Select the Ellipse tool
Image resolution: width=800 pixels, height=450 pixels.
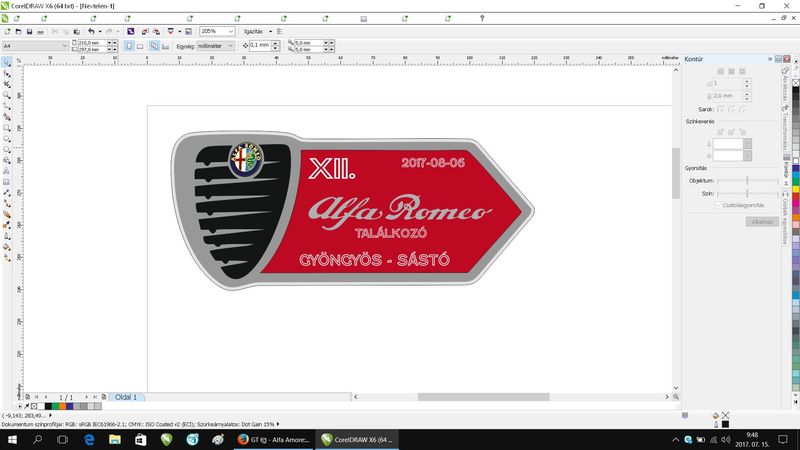[7, 138]
